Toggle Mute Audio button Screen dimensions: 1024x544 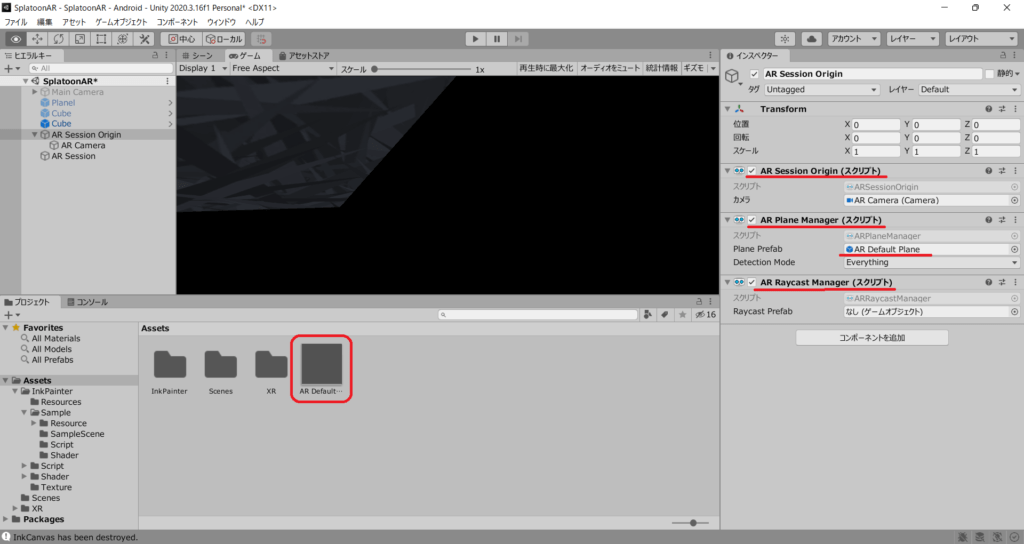pyautogui.click(x=609, y=68)
